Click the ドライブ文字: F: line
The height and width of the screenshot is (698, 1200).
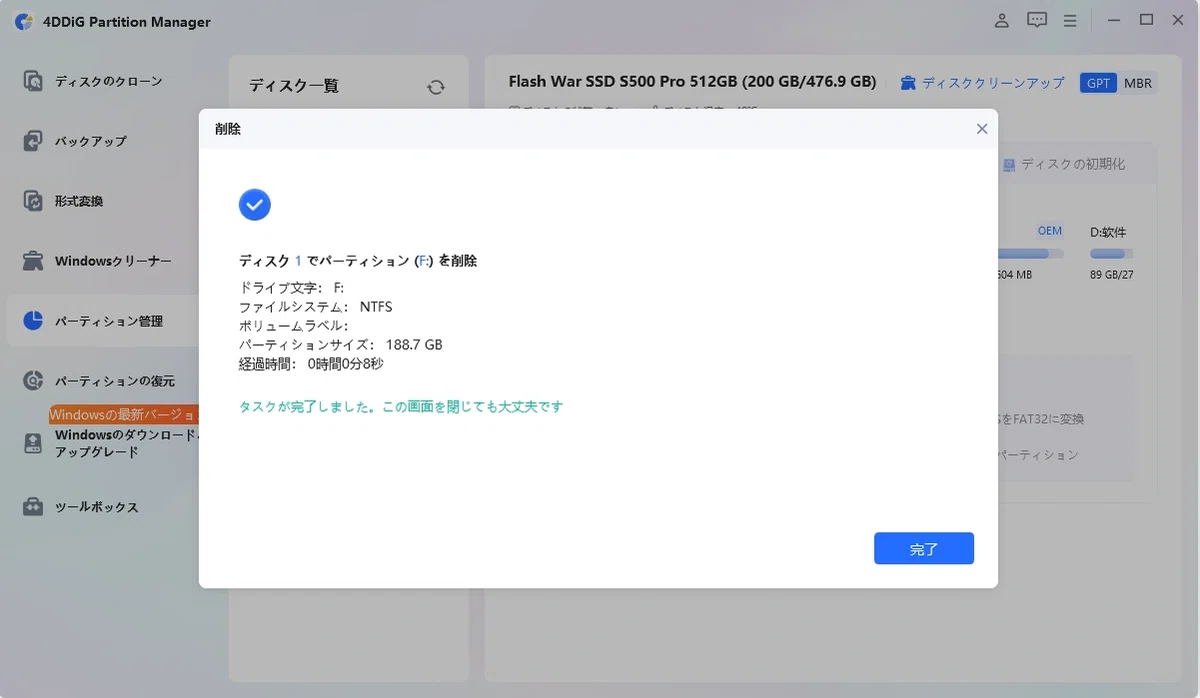coord(291,288)
